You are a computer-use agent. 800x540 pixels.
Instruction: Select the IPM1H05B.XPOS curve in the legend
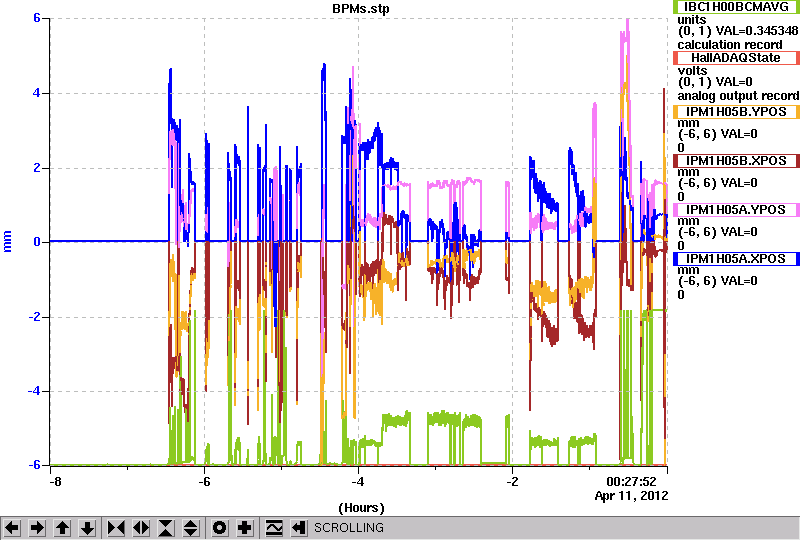736,161
